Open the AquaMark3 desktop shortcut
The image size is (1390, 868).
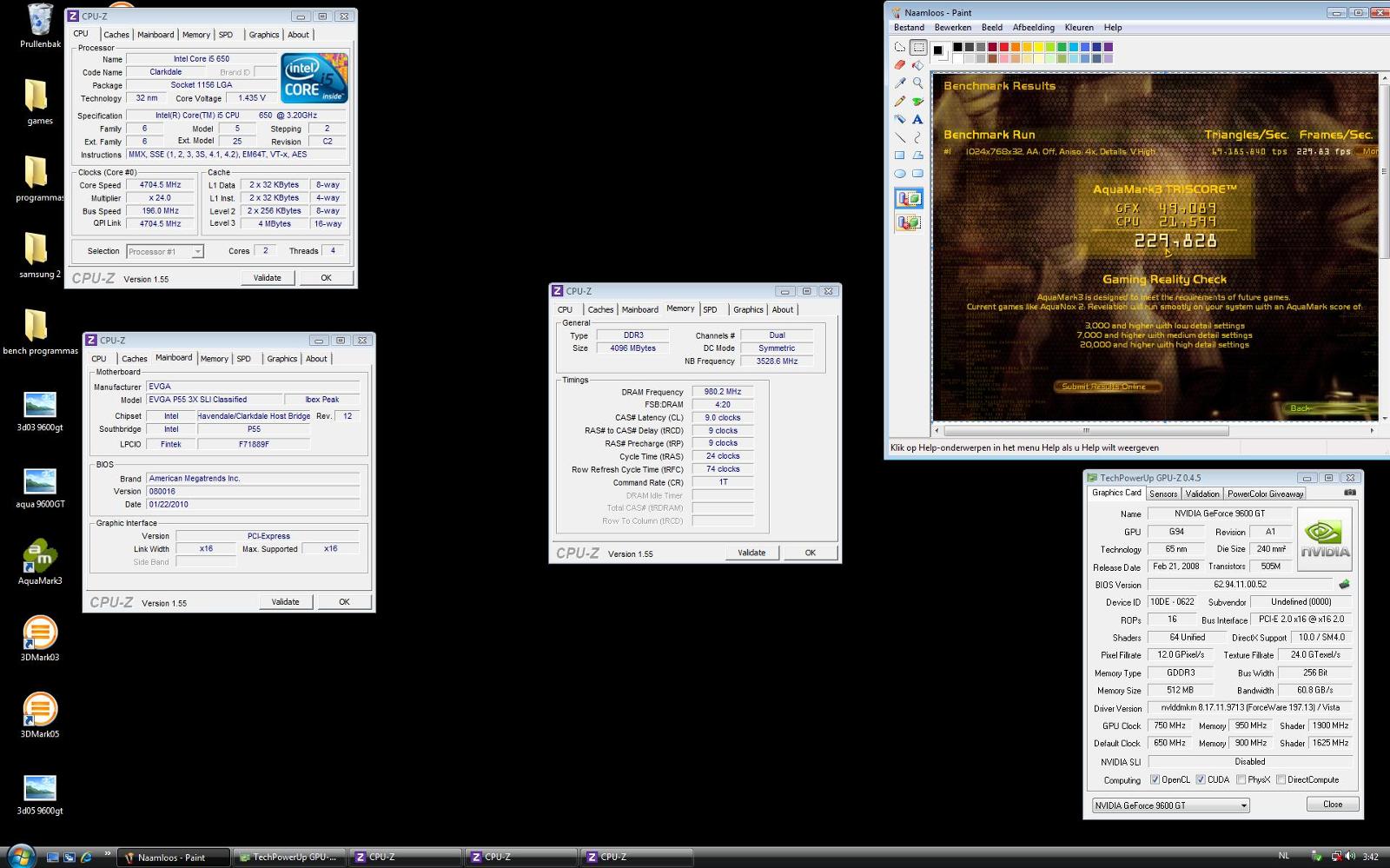coord(40,561)
